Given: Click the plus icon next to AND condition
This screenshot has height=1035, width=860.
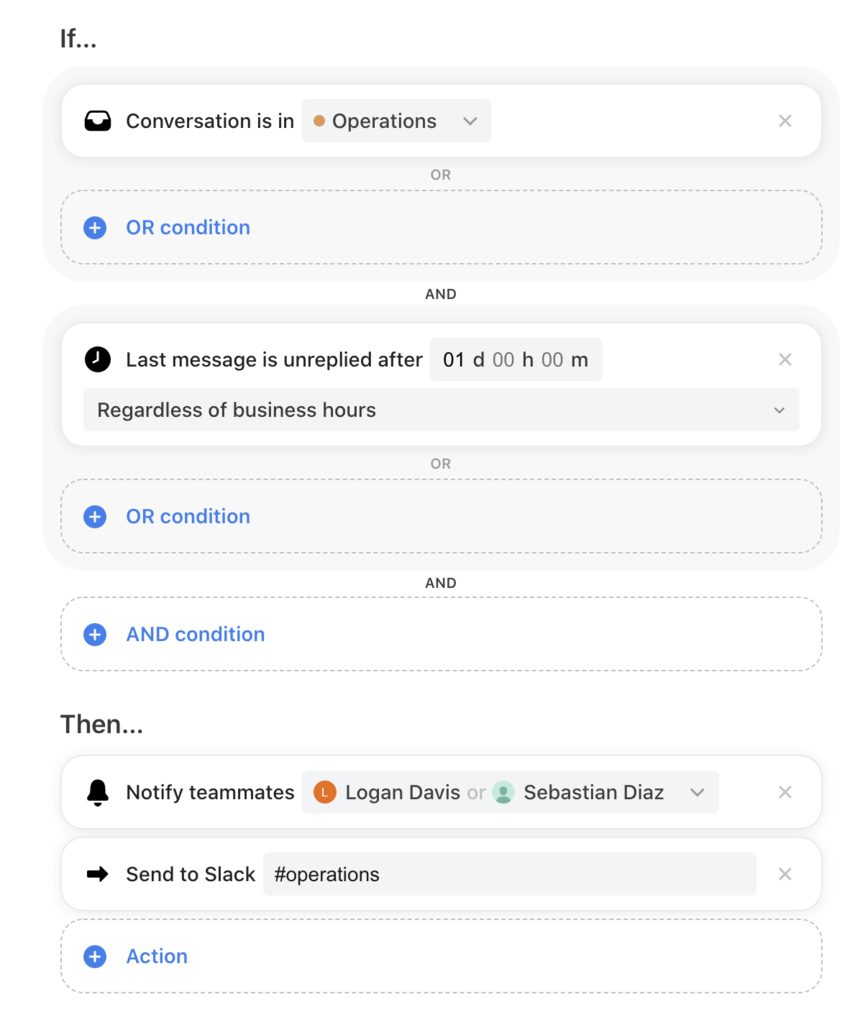Looking at the screenshot, I should pyautogui.click(x=95, y=634).
